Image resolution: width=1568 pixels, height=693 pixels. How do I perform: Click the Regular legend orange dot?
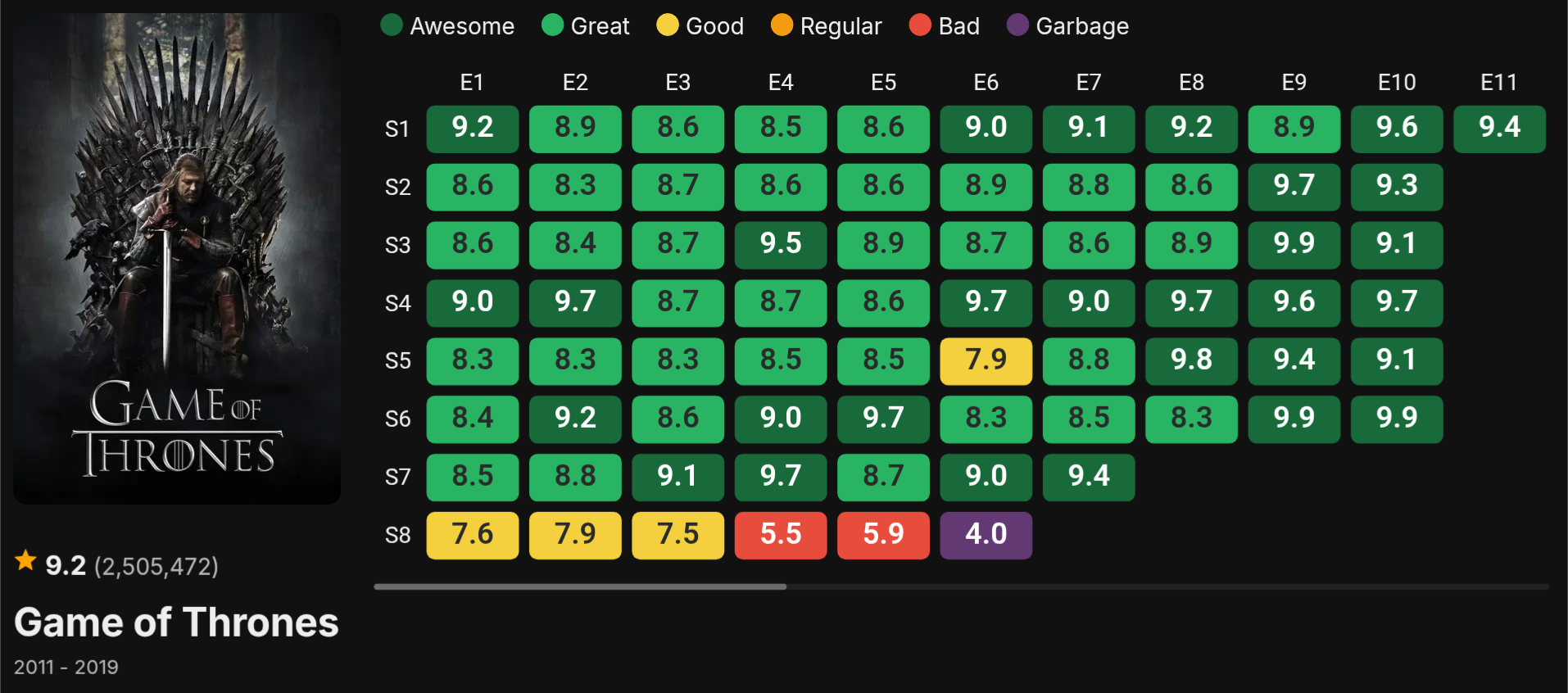[x=782, y=25]
